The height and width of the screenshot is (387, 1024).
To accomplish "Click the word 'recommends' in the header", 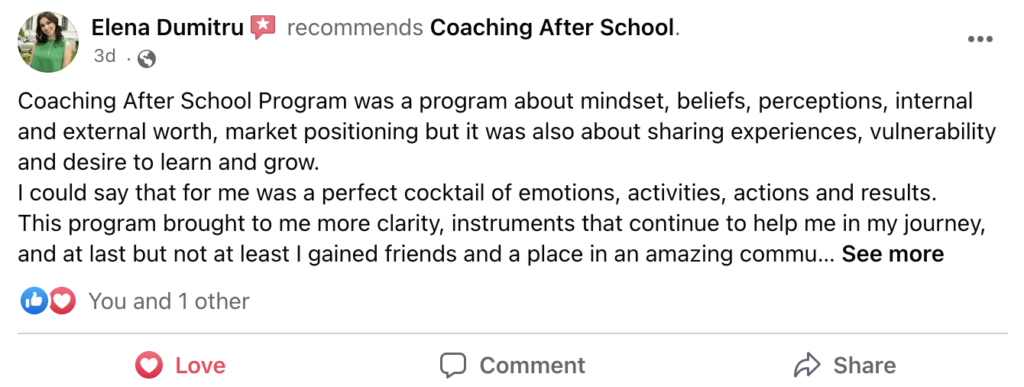I will click(x=355, y=28).
